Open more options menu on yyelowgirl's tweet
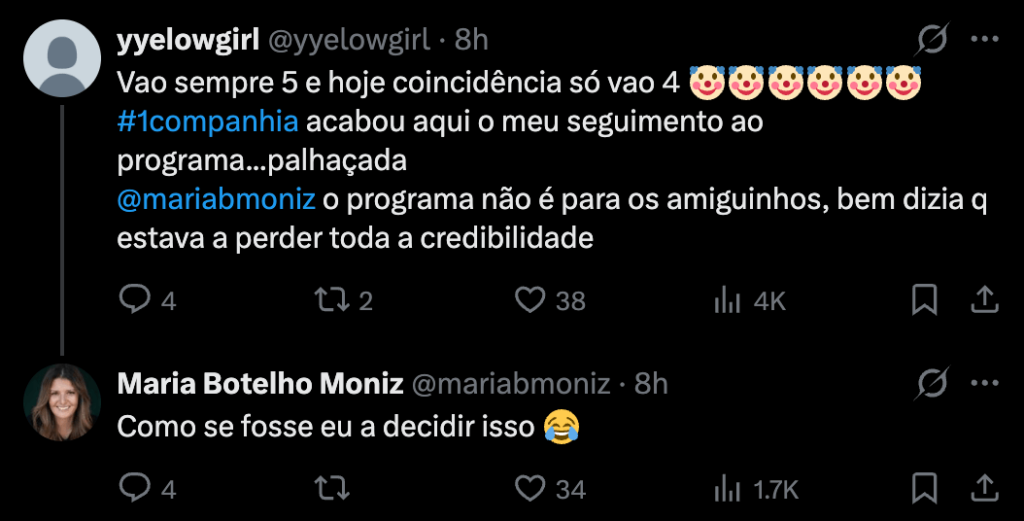Image resolution: width=1024 pixels, height=521 pixels. 985,40
